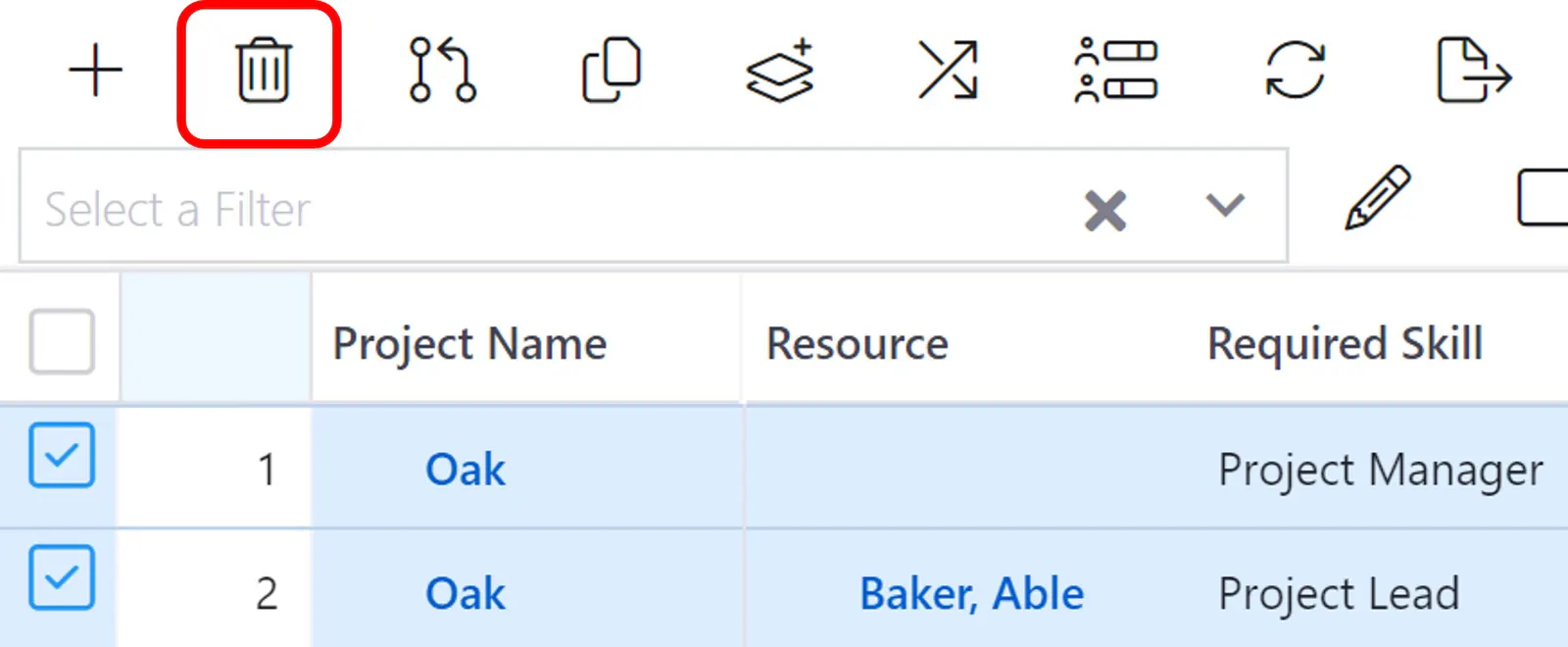Open the Oak project link in row 1
This screenshot has height=647, width=1568.
[x=465, y=470]
